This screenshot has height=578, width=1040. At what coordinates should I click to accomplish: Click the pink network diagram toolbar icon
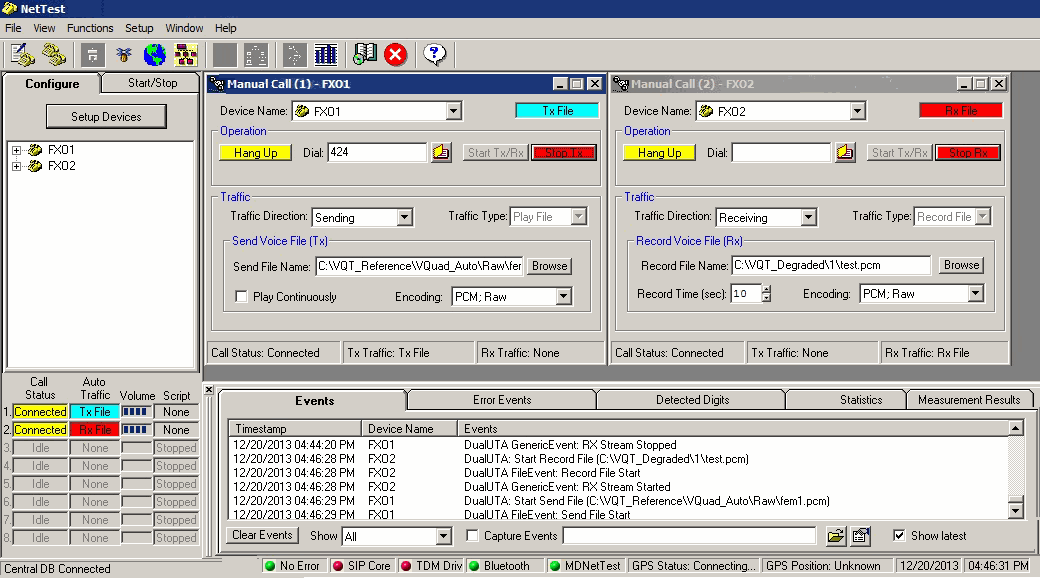click(x=186, y=54)
